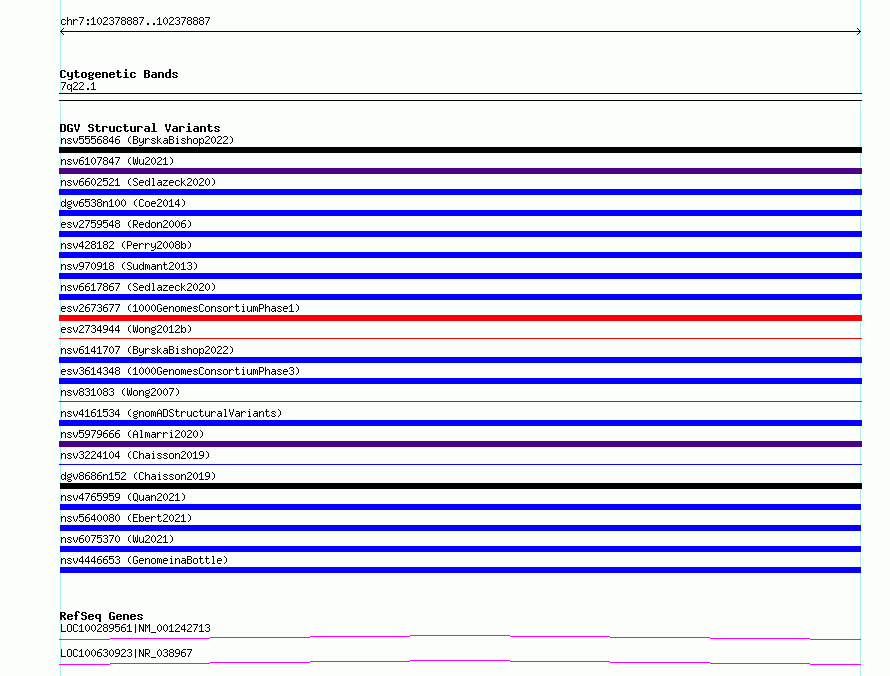890x676 pixels.
Task: Open variant nsv970918 (Sudmant2013) label
Action: 129,266
